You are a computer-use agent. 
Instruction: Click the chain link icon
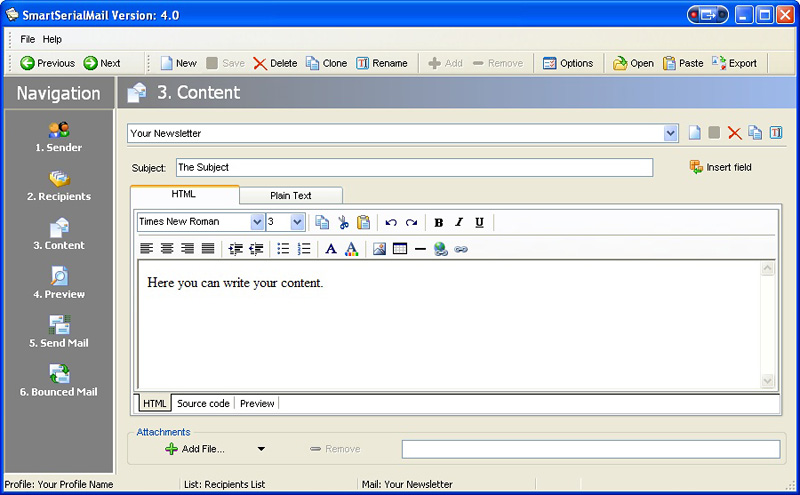[461, 249]
